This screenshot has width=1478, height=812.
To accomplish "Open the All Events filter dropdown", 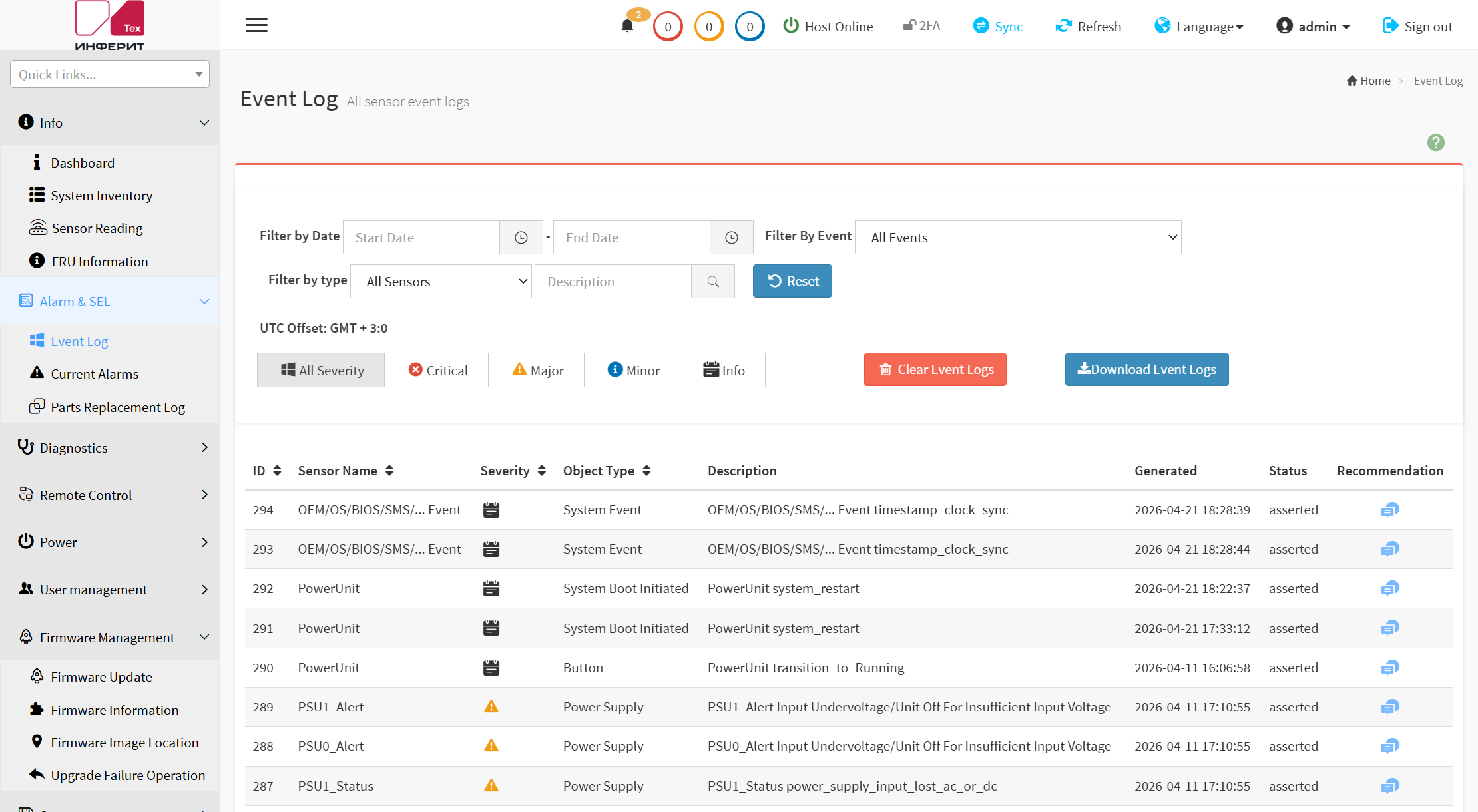I will pos(1018,238).
